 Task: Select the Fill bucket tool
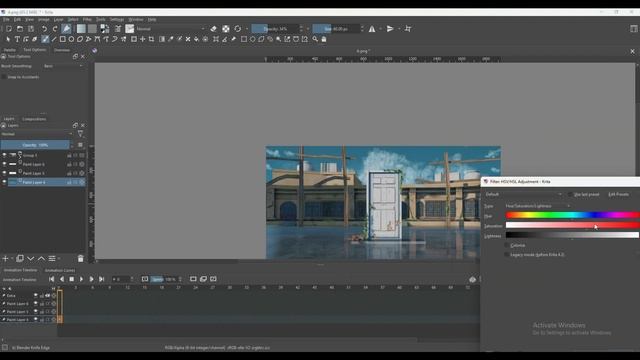click(196, 39)
